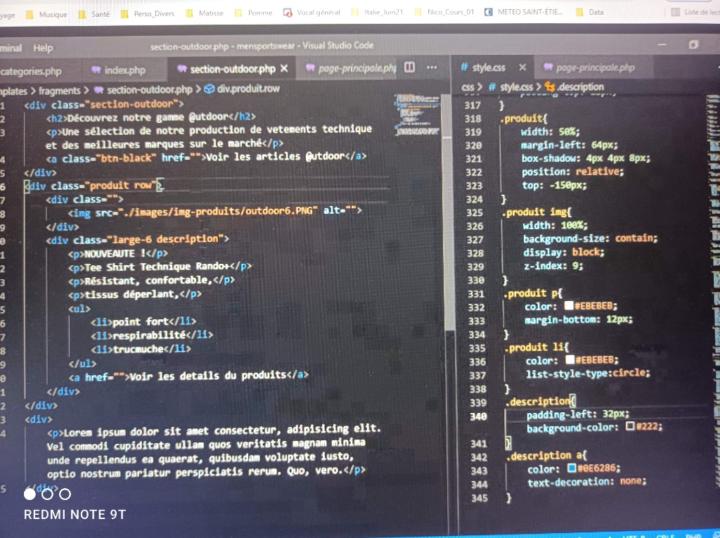Click style.css in right breadcrumb

[x=511, y=87]
